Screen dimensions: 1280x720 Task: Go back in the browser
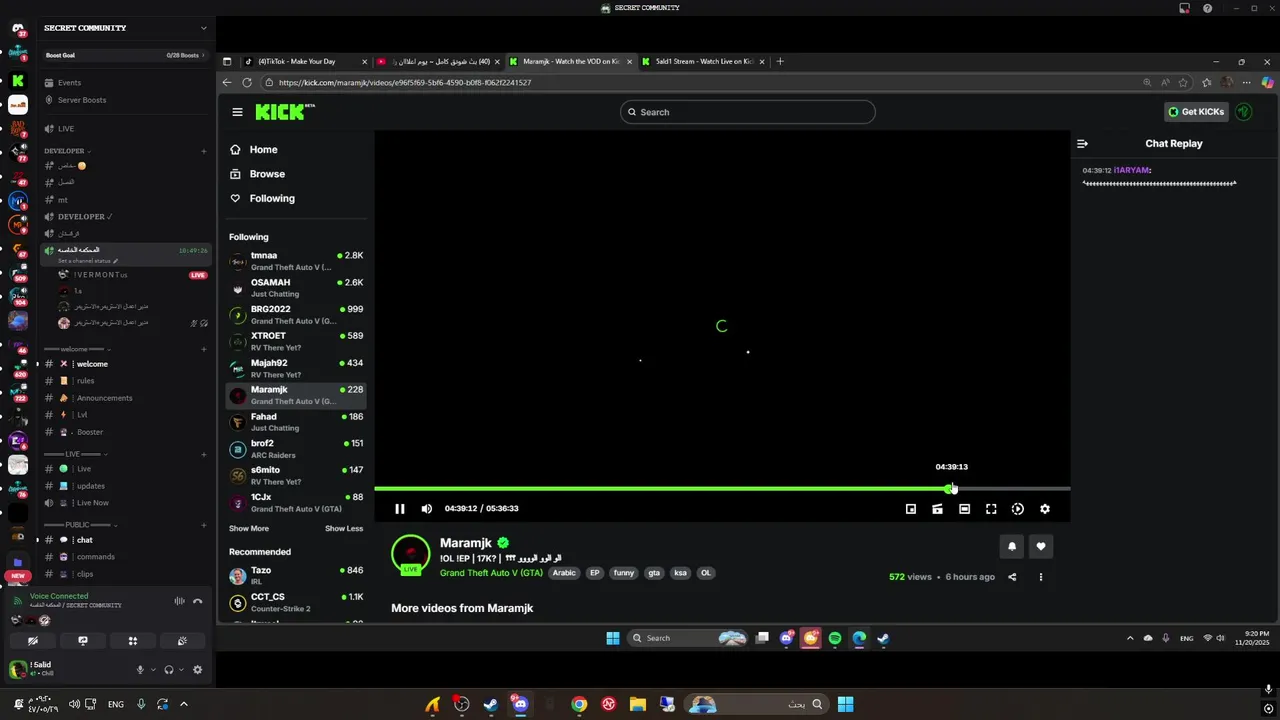227,83
